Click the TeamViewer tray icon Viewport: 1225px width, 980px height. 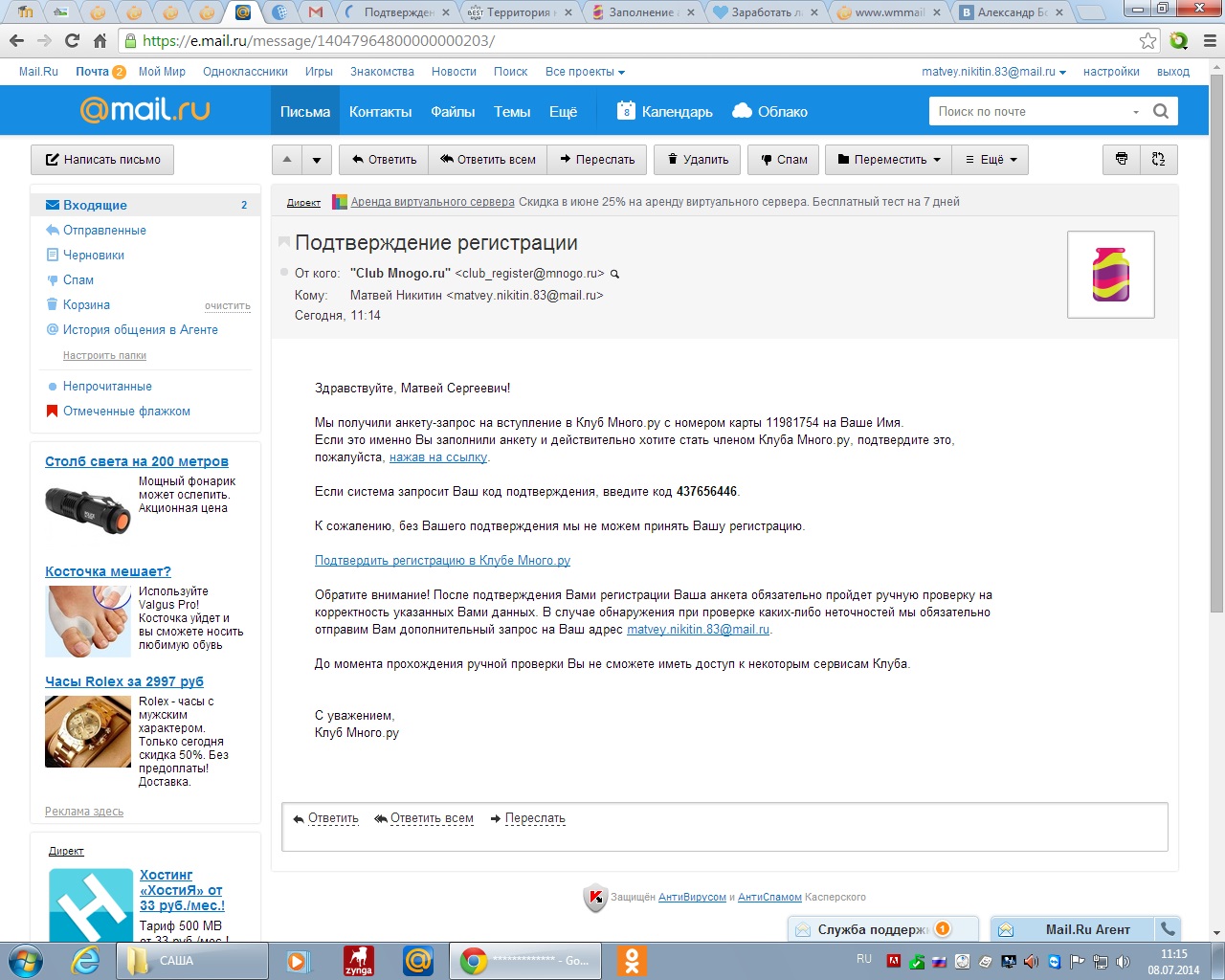point(1054,962)
